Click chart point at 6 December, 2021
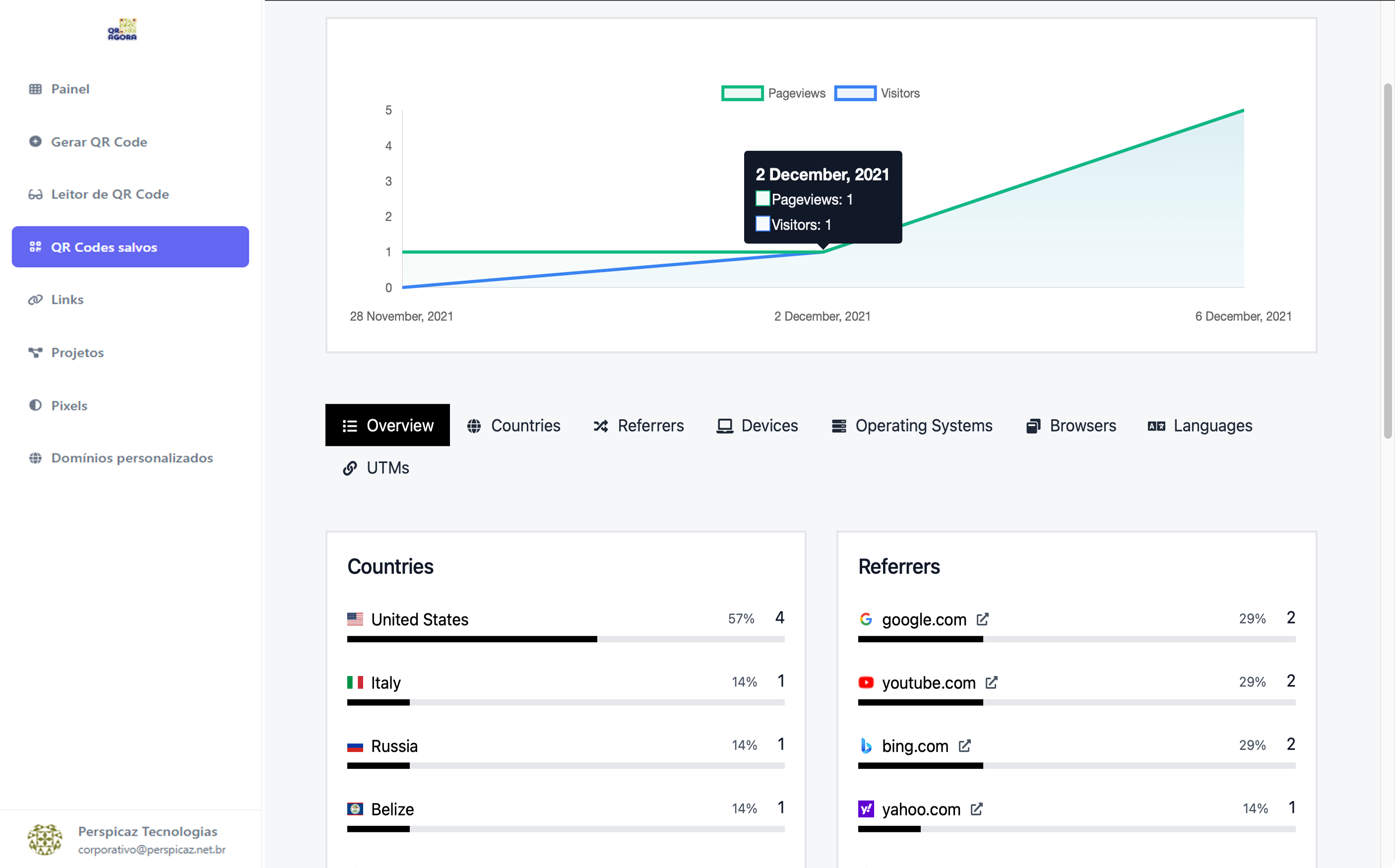 (x=1243, y=110)
